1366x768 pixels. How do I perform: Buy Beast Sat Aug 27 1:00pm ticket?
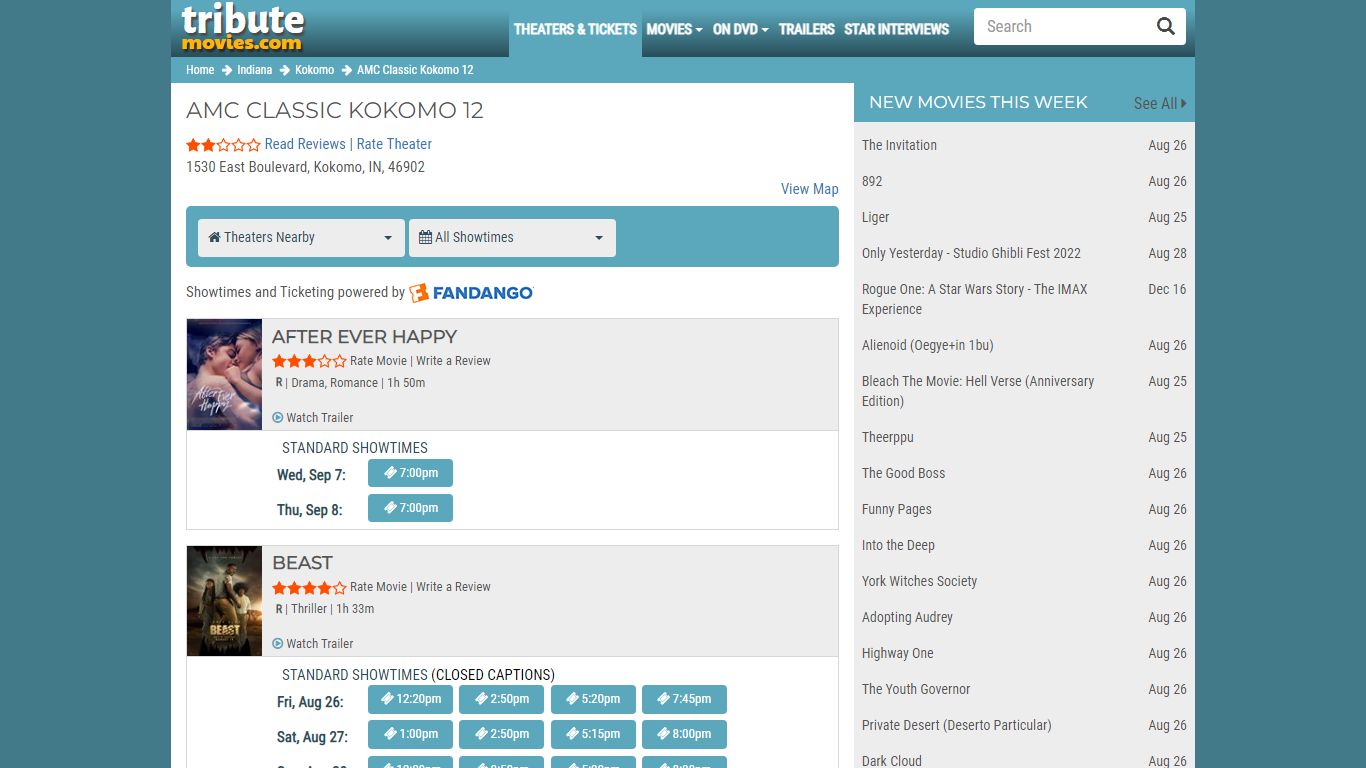(410, 734)
